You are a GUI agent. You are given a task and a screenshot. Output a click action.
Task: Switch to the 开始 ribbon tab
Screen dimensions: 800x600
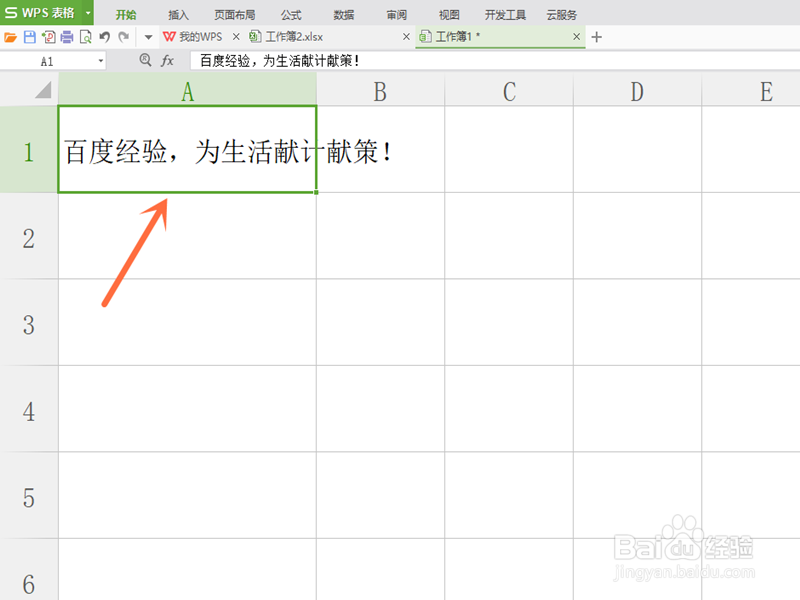(126, 15)
